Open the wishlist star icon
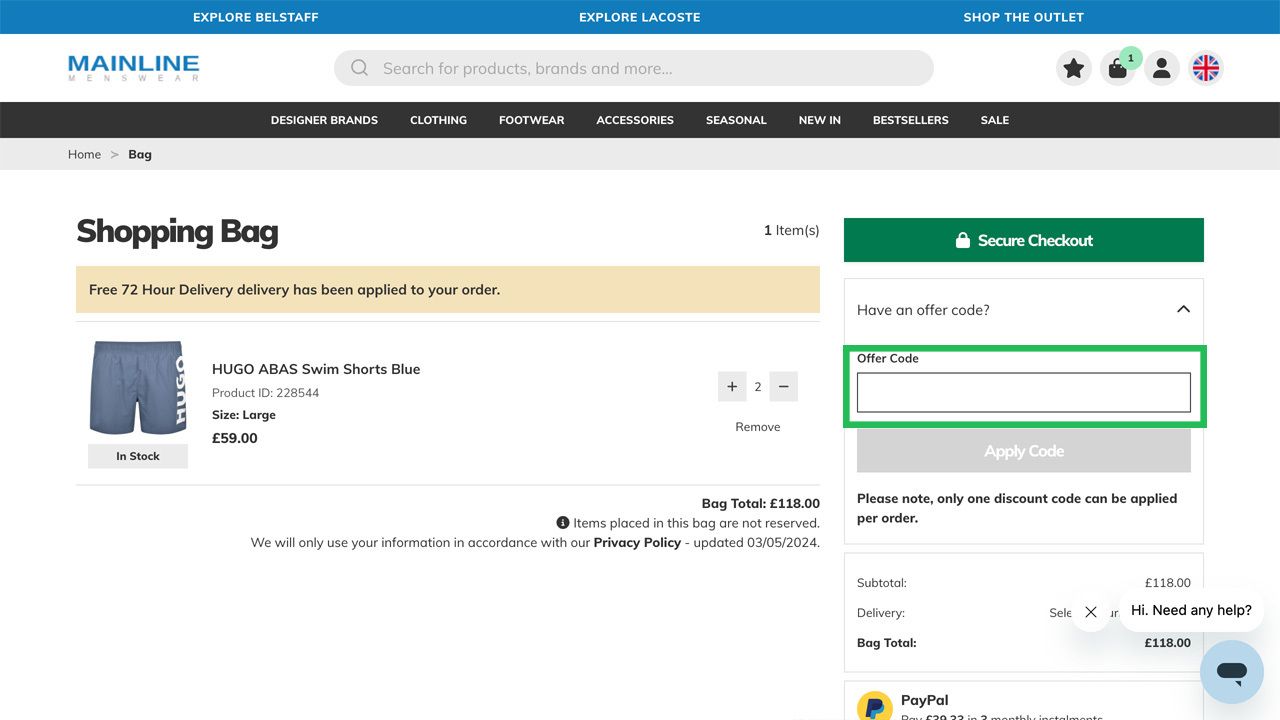1280x720 pixels. [x=1074, y=68]
